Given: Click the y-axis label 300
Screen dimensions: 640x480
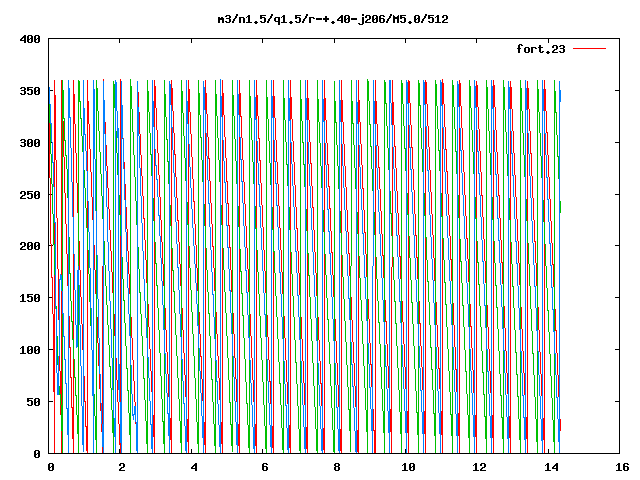Looking at the screenshot, I should [x=30, y=143].
